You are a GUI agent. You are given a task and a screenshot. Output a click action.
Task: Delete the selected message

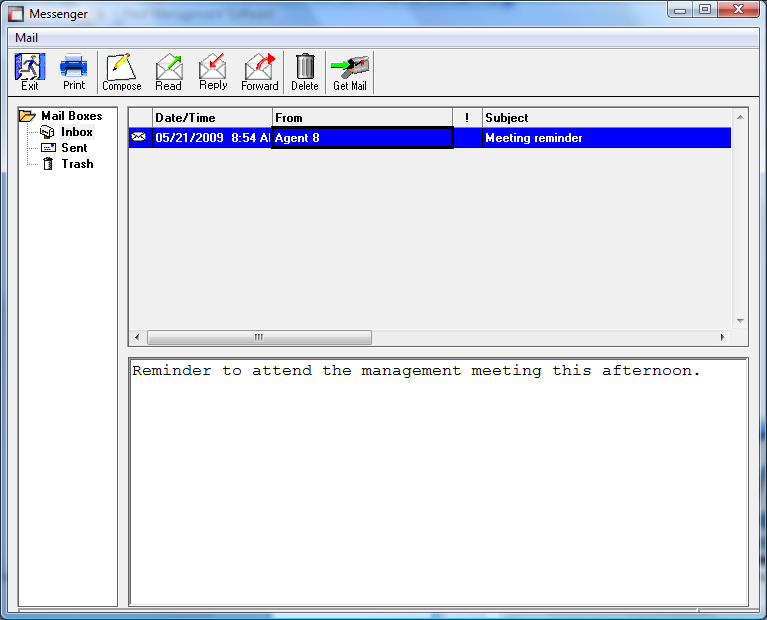pos(305,71)
